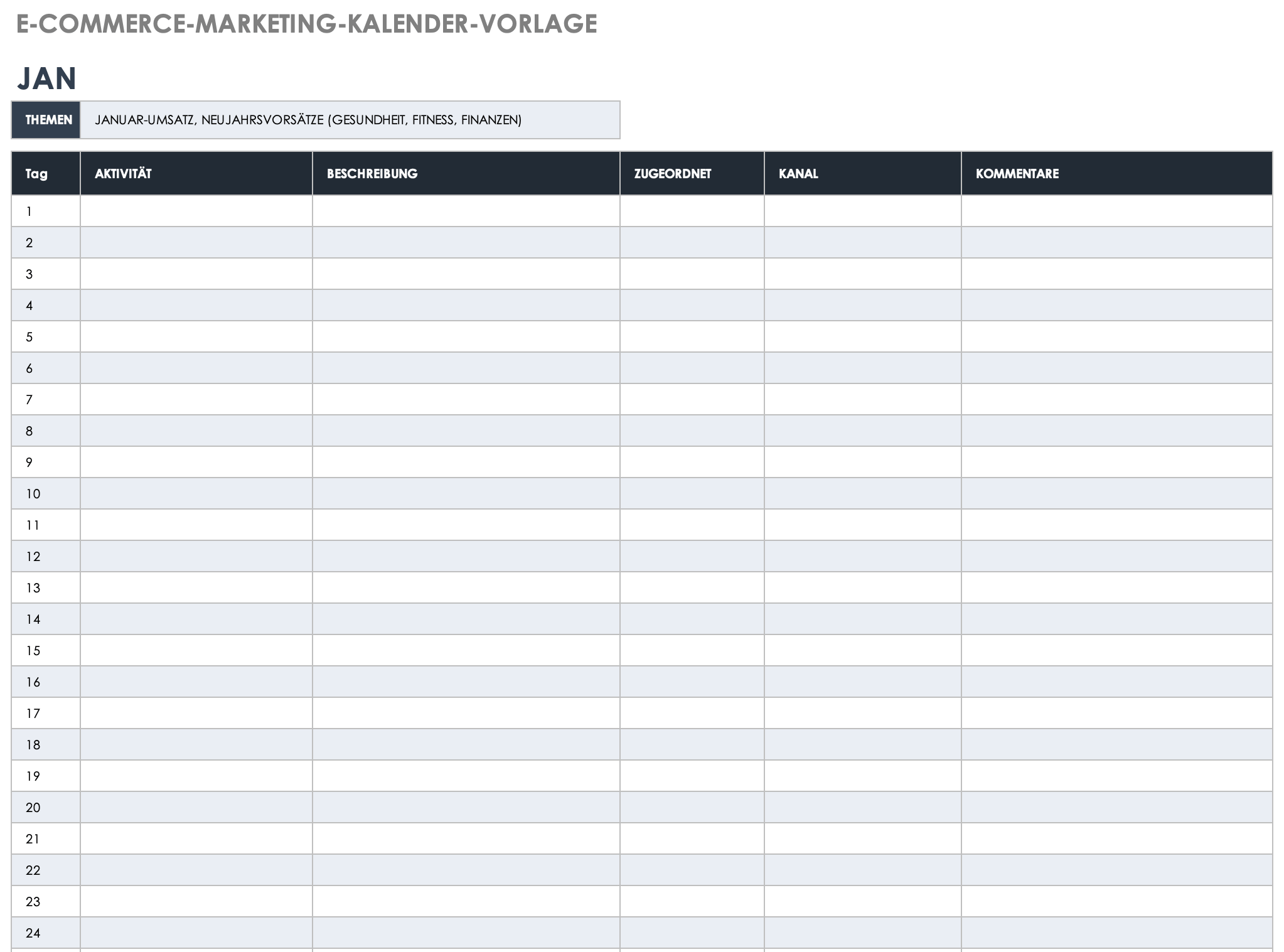Click the KOMMENTARE cell for day 5
Screen dimensions: 1284x952
pyautogui.click(x=1117, y=337)
